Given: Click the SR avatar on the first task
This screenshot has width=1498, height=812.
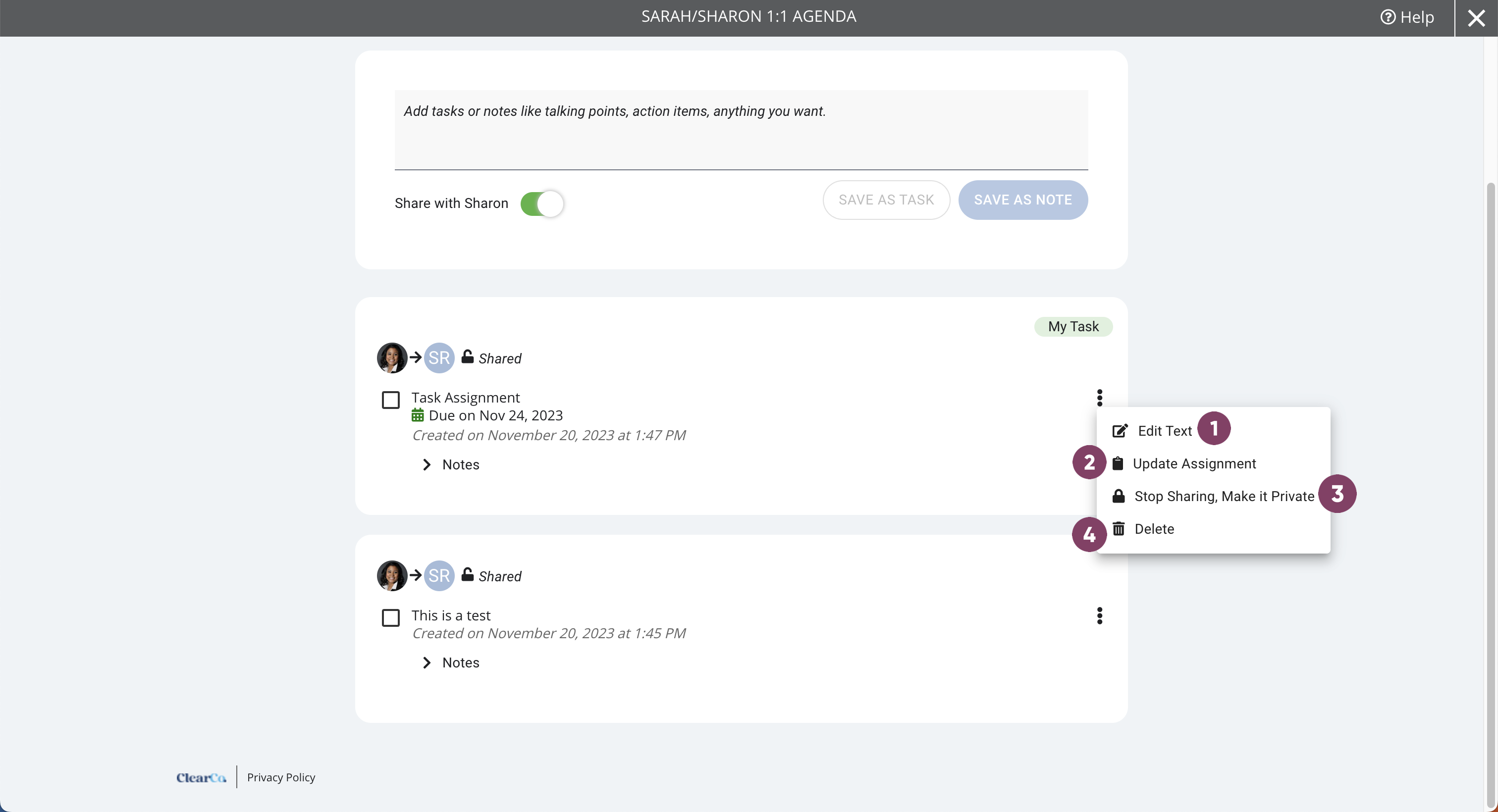Looking at the screenshot, I should point(439,357).
